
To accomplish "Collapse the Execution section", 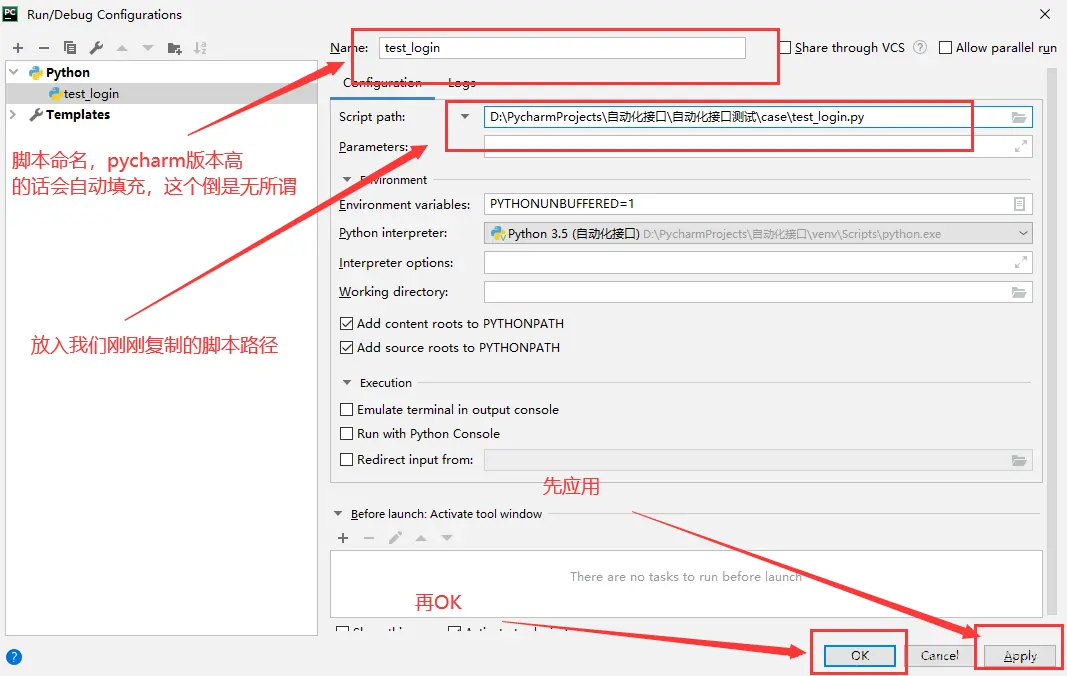I will (x=346, y=382).
